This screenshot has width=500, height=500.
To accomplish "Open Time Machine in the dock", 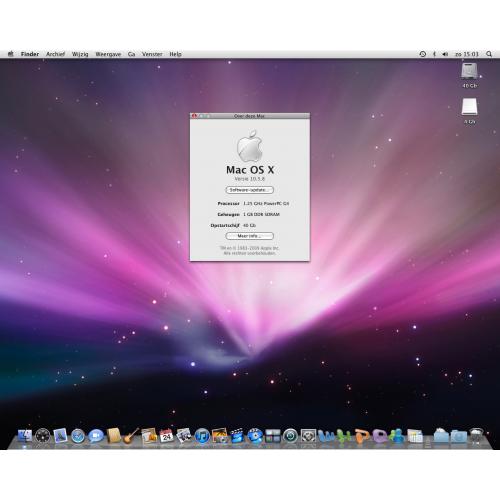I will point(290,436).
